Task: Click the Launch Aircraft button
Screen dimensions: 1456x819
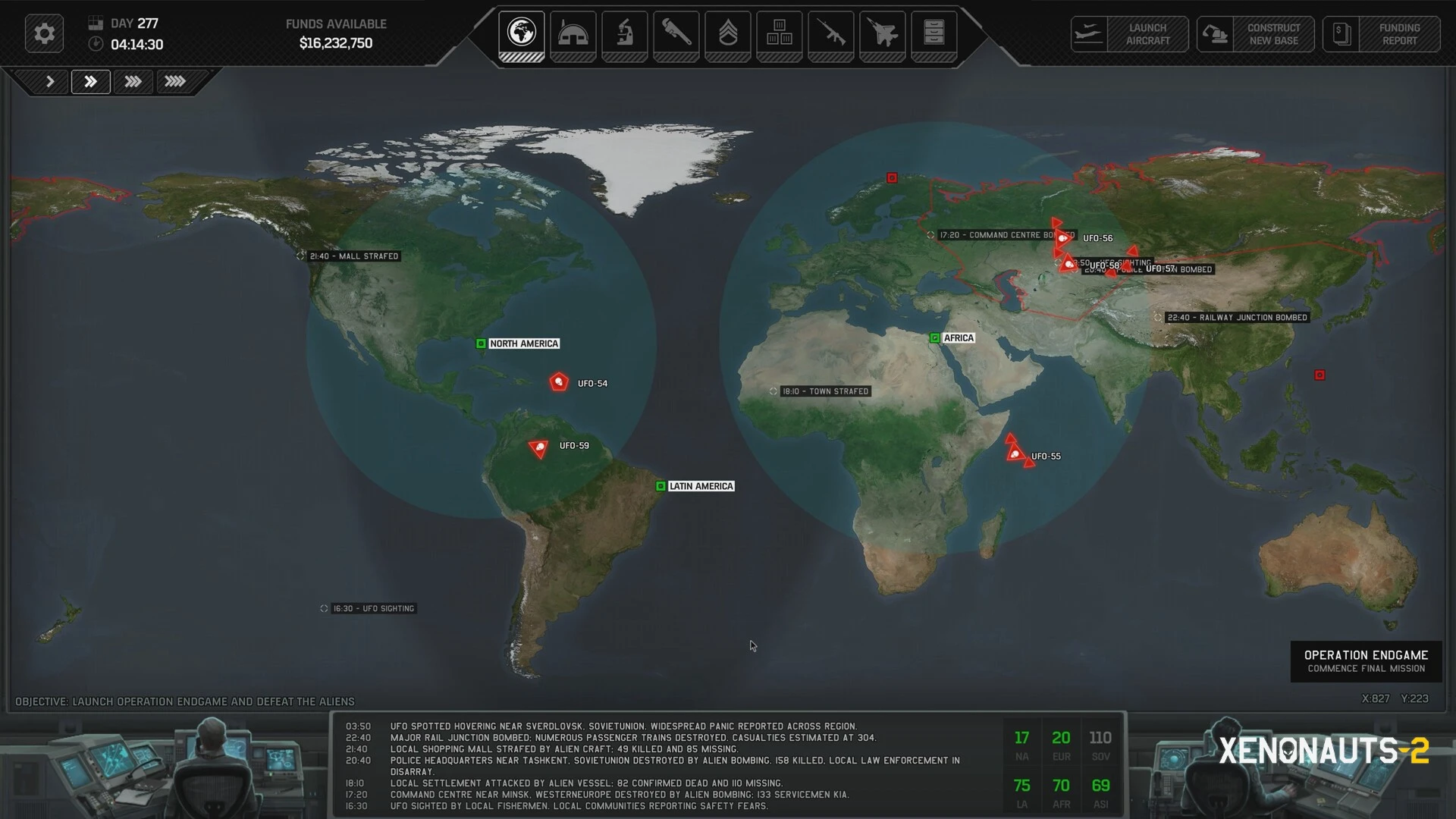Action: click(1130, 34)
